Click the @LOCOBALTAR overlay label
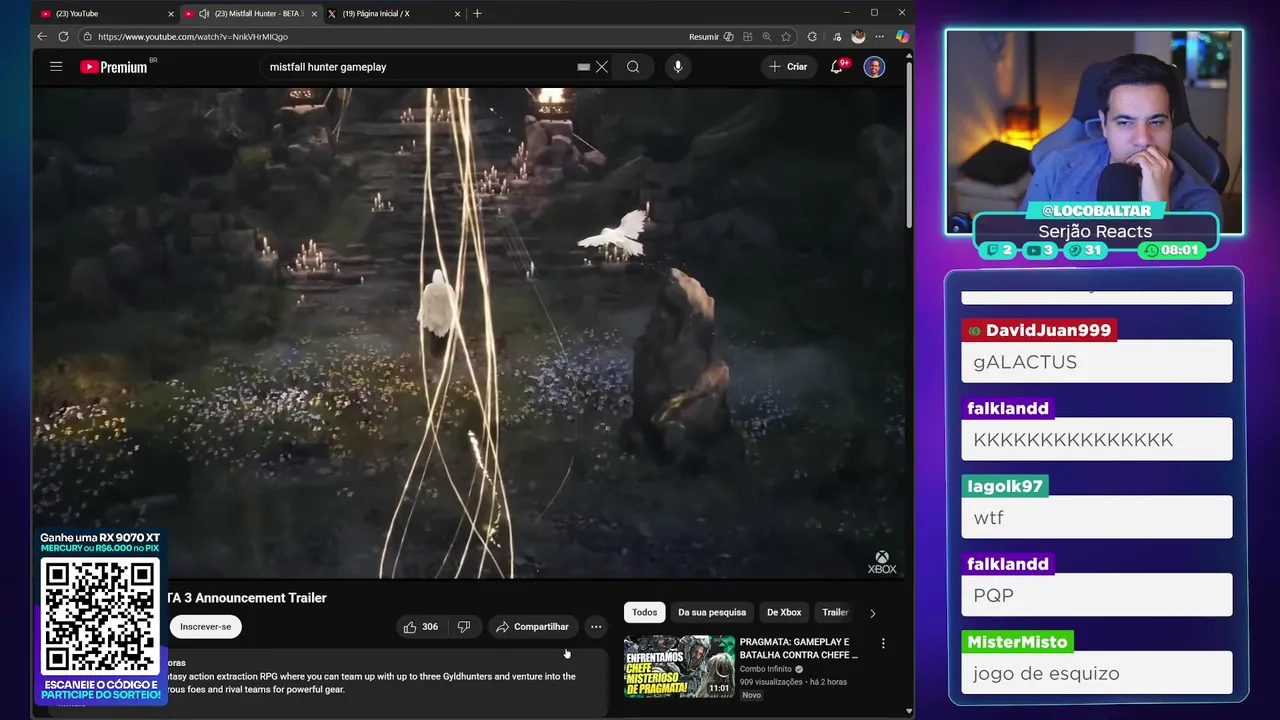The width and height of the screenshot is (1280, 720). [x=1095, y=210]
